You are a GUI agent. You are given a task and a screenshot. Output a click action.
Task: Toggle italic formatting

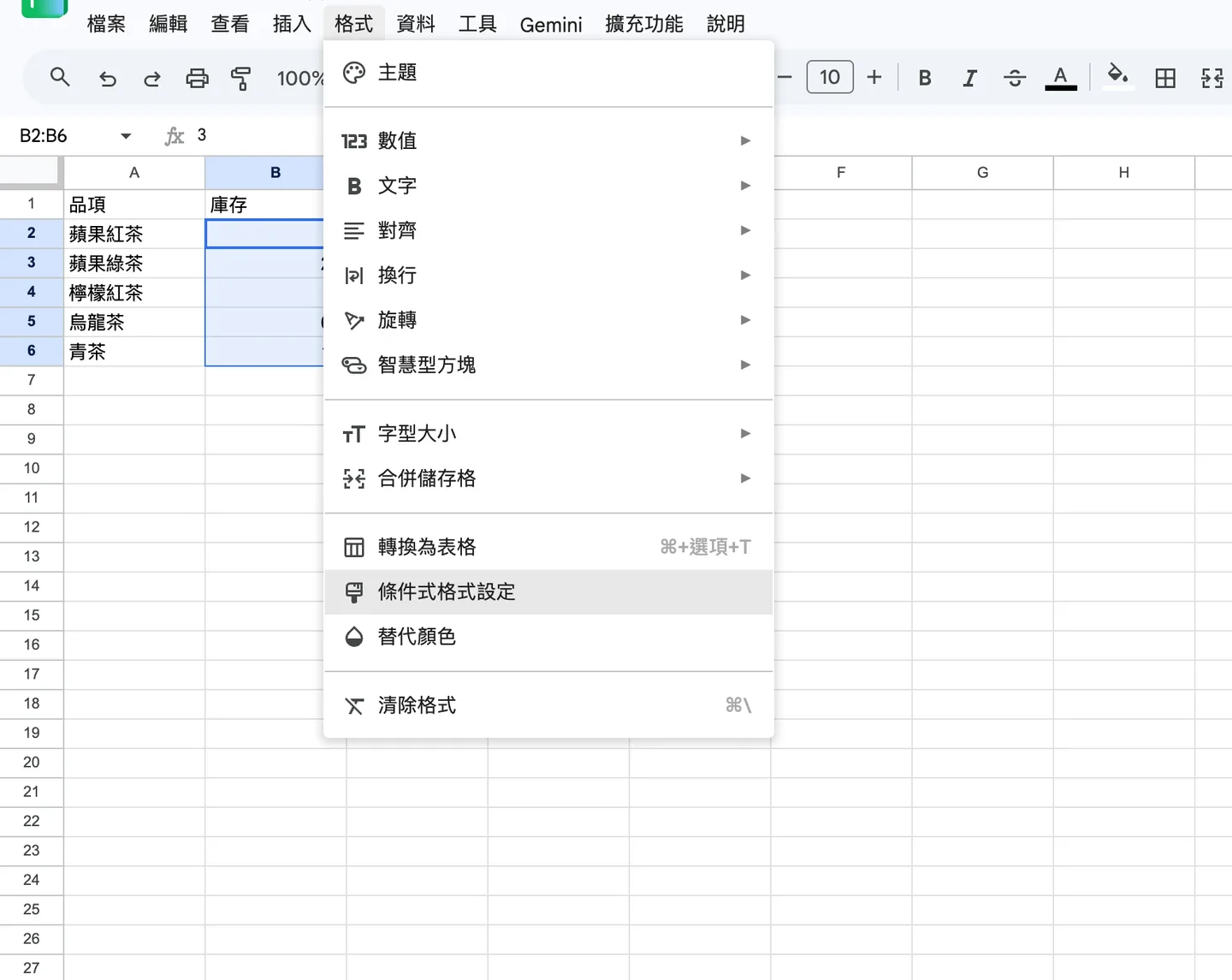coord(969,78)
